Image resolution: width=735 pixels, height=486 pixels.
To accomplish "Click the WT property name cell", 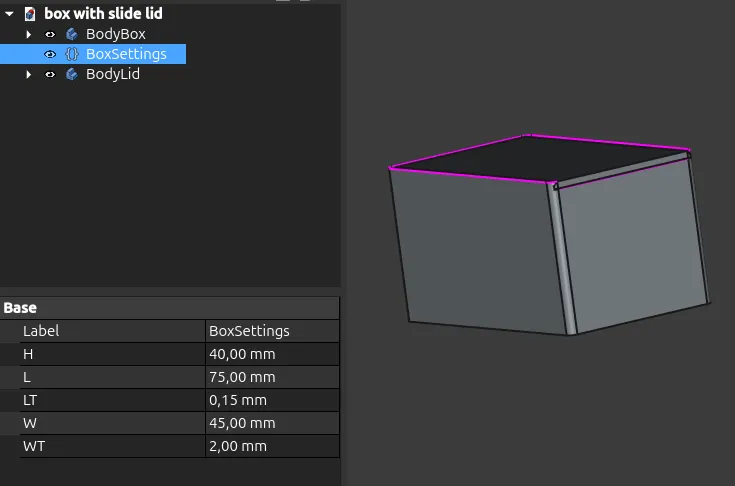I will point(112,446).
